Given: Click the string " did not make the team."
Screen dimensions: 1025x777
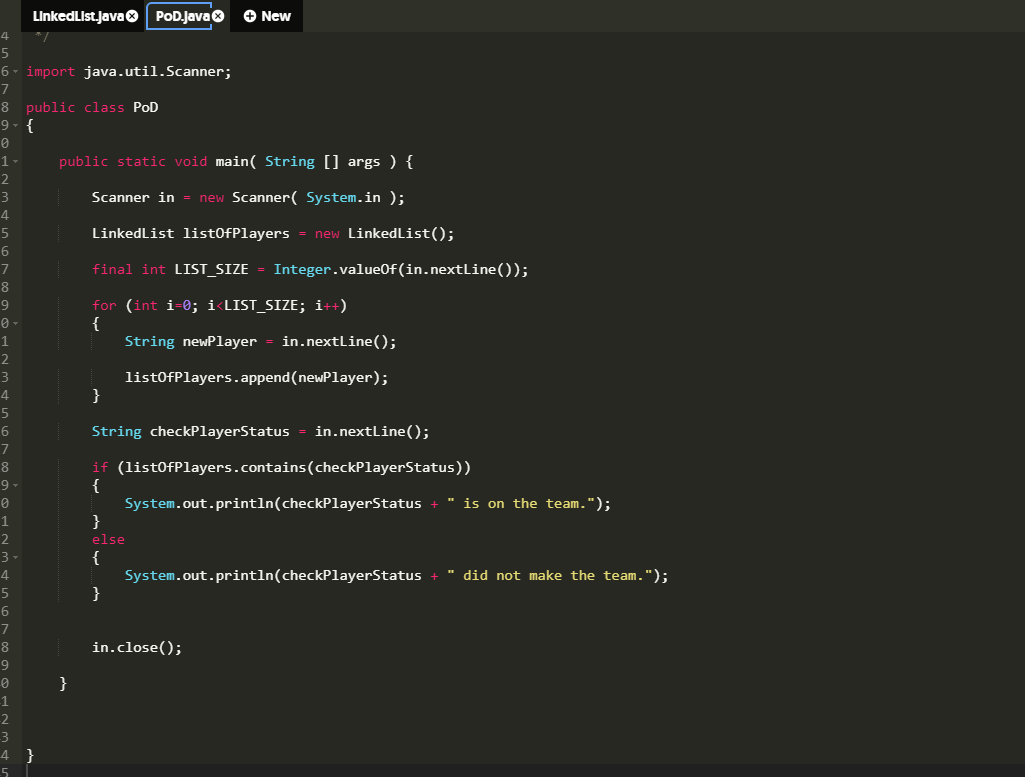Looking at the screenshot, I should tap(550, 575).
